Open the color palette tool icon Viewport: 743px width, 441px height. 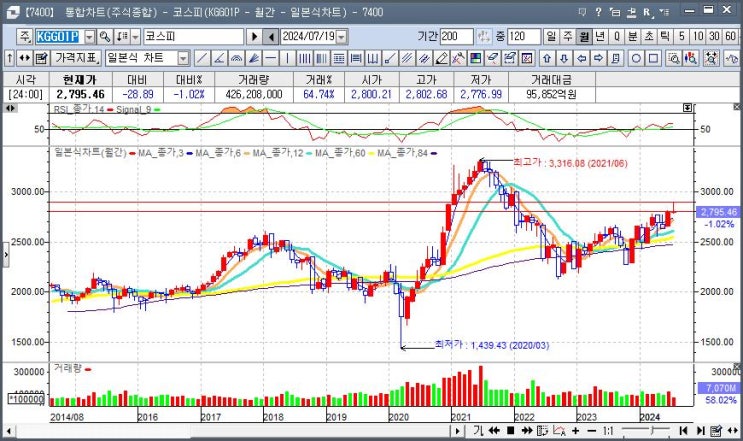(x=475, y=58)
